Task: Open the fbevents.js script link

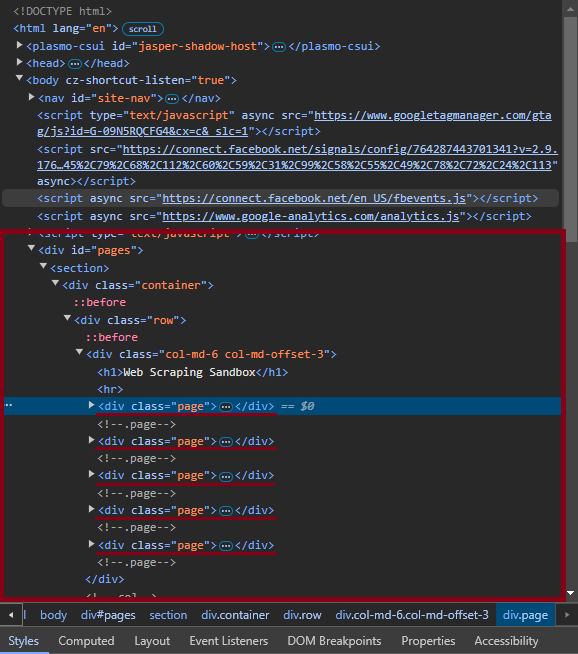Action: (x=314, y=198)
